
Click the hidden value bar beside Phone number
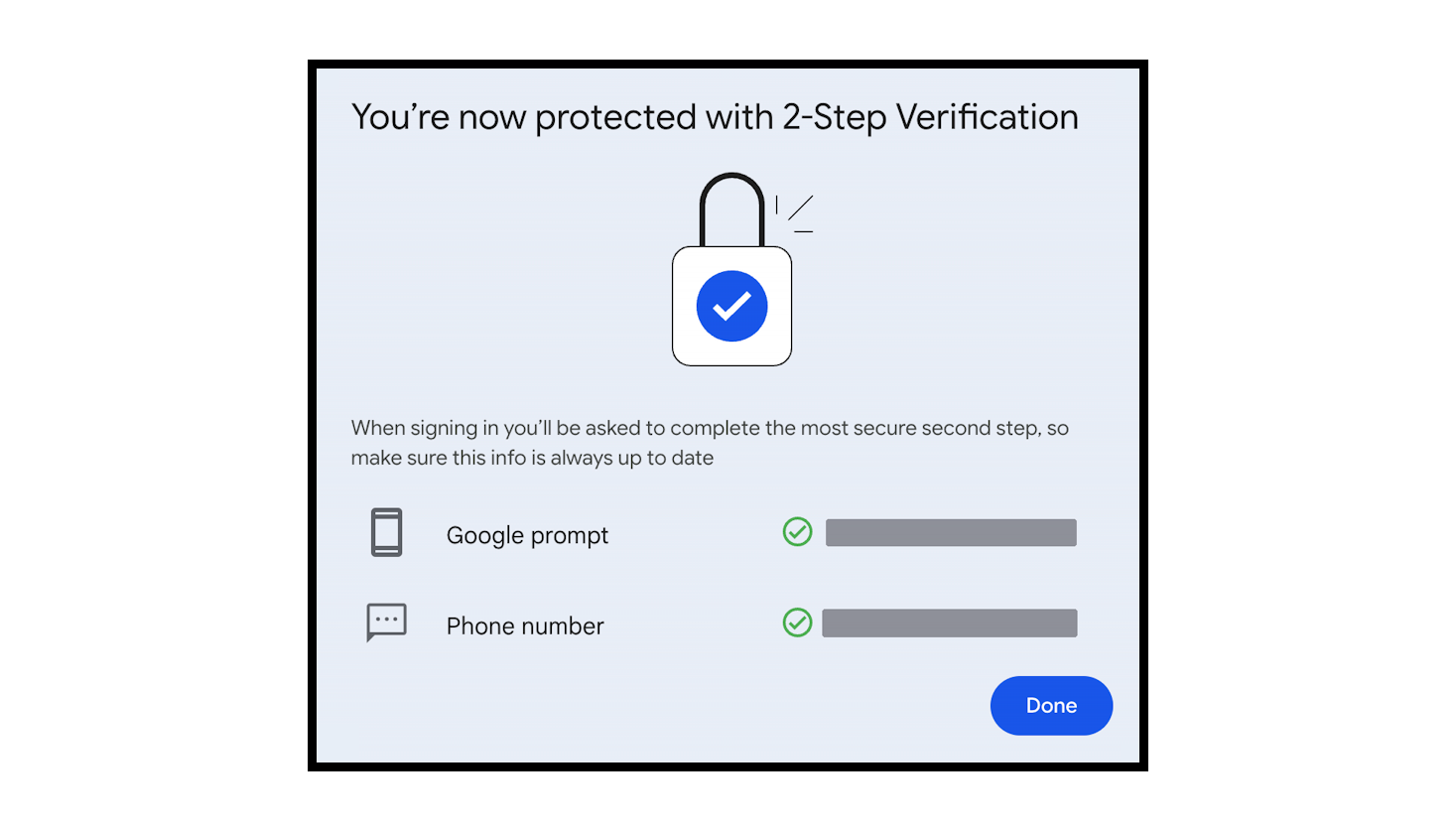[x=950, y=623]
